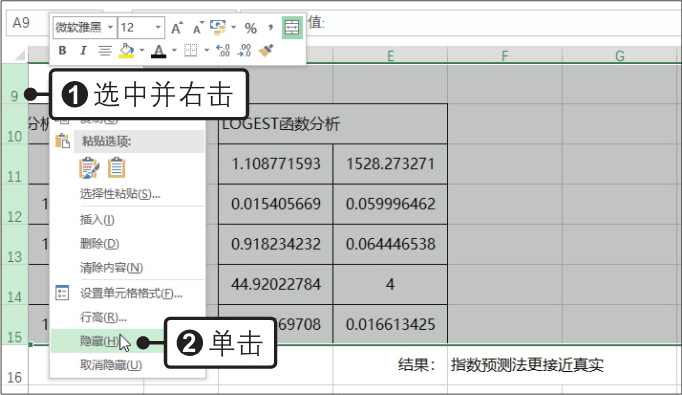This screenshot has height=395, width=682.
Task: Toggle italic formatting in mini toolbar
Action: [x=83, y=50]
